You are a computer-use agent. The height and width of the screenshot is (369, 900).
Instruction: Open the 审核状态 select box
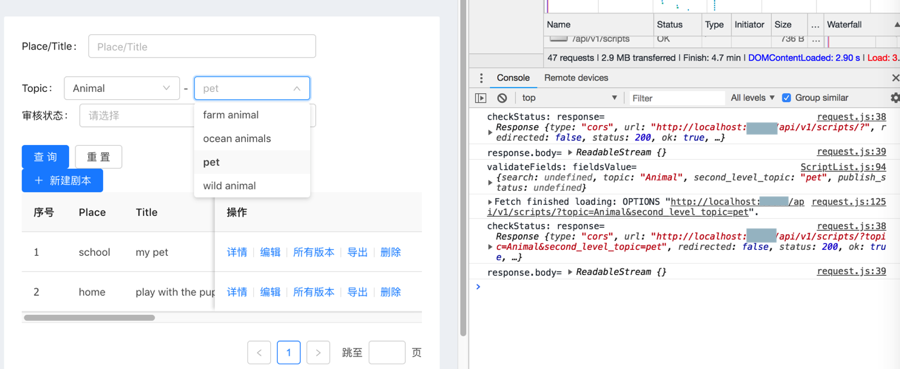point(198,115)
